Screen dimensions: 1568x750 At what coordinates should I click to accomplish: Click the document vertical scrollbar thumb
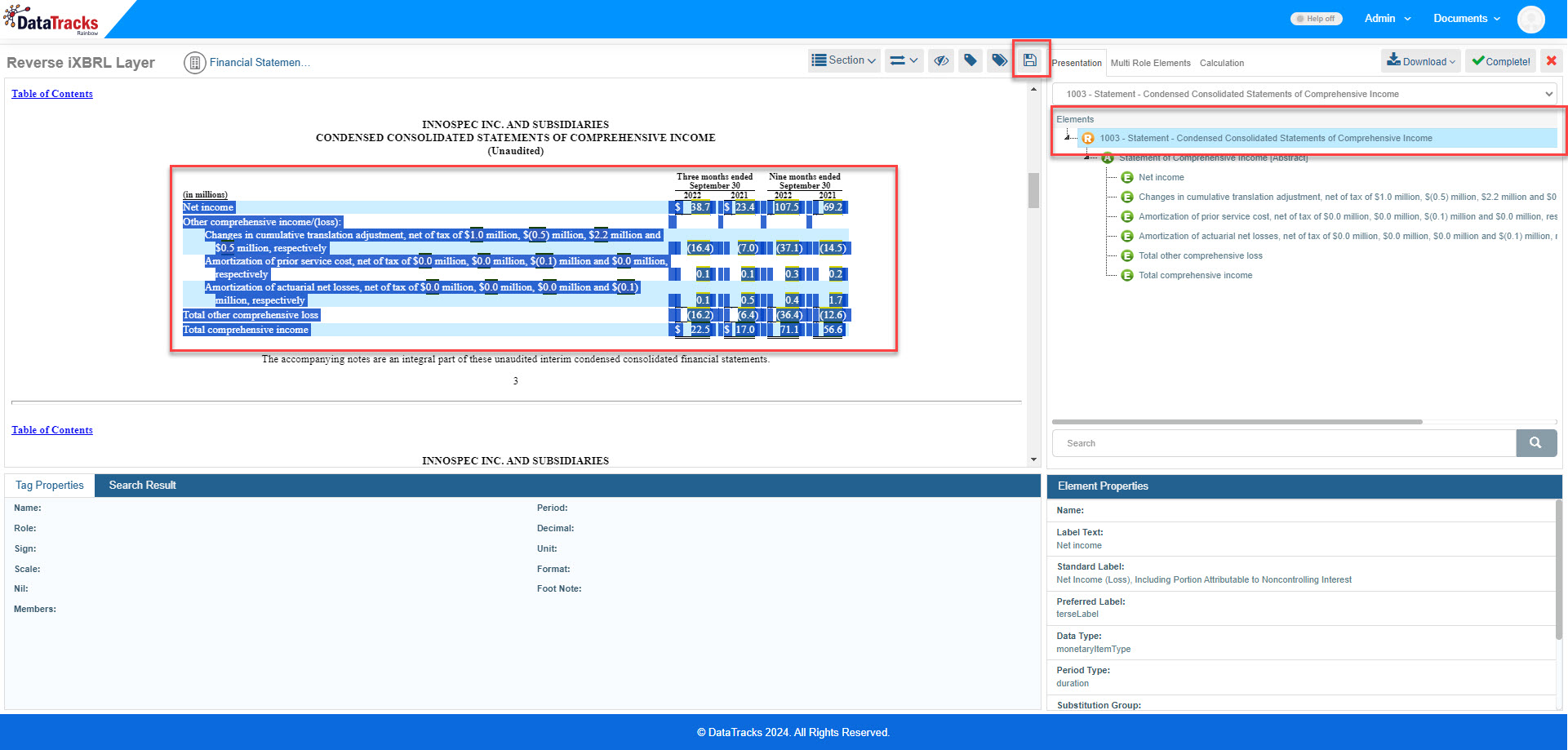(x=1033, y=190)
